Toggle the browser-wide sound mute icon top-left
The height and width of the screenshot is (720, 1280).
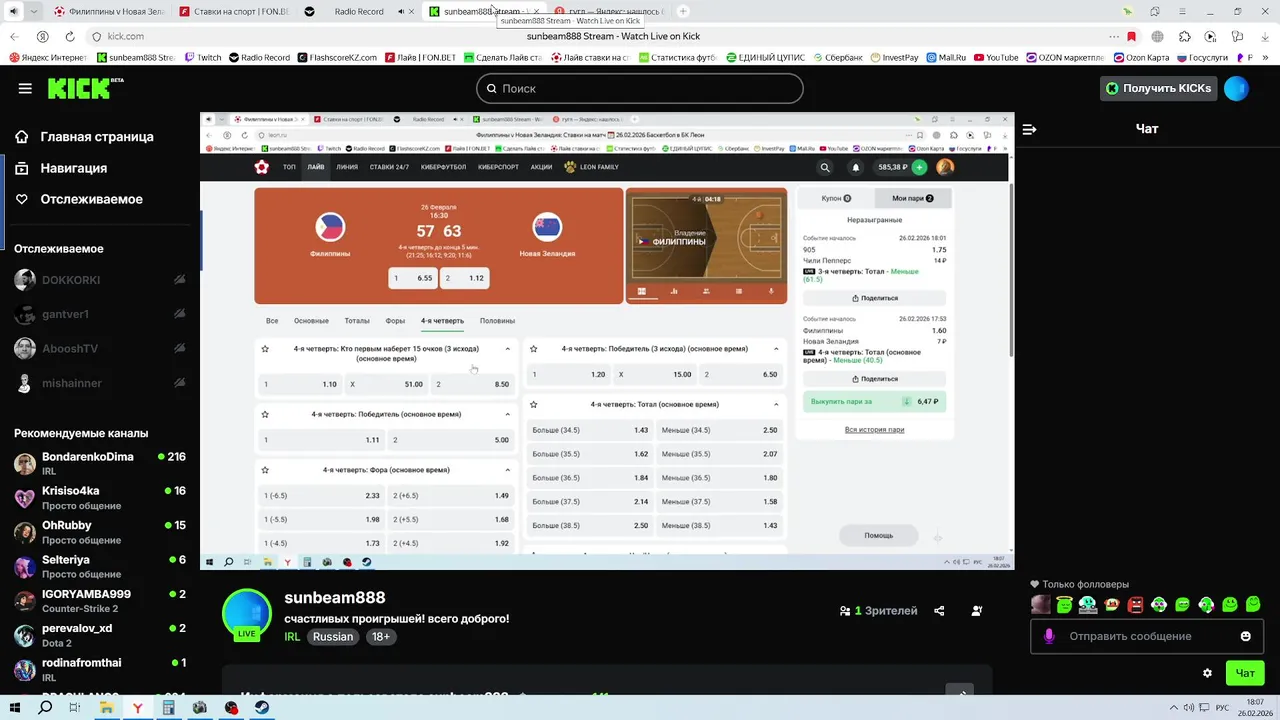pyautogui.click(x=13, y=11)
